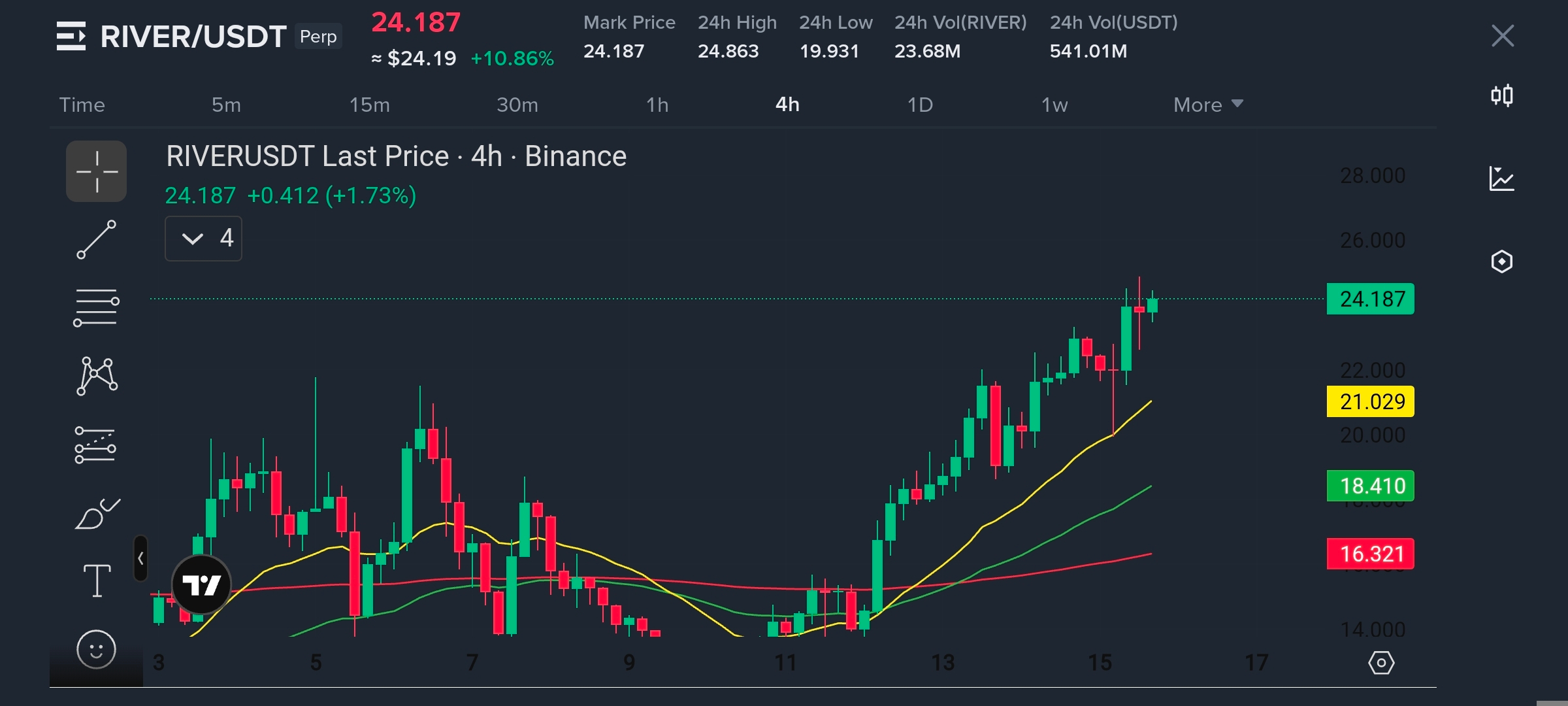Open the emoji and stickers tool

pyautogui.click(x=96, y=649)
